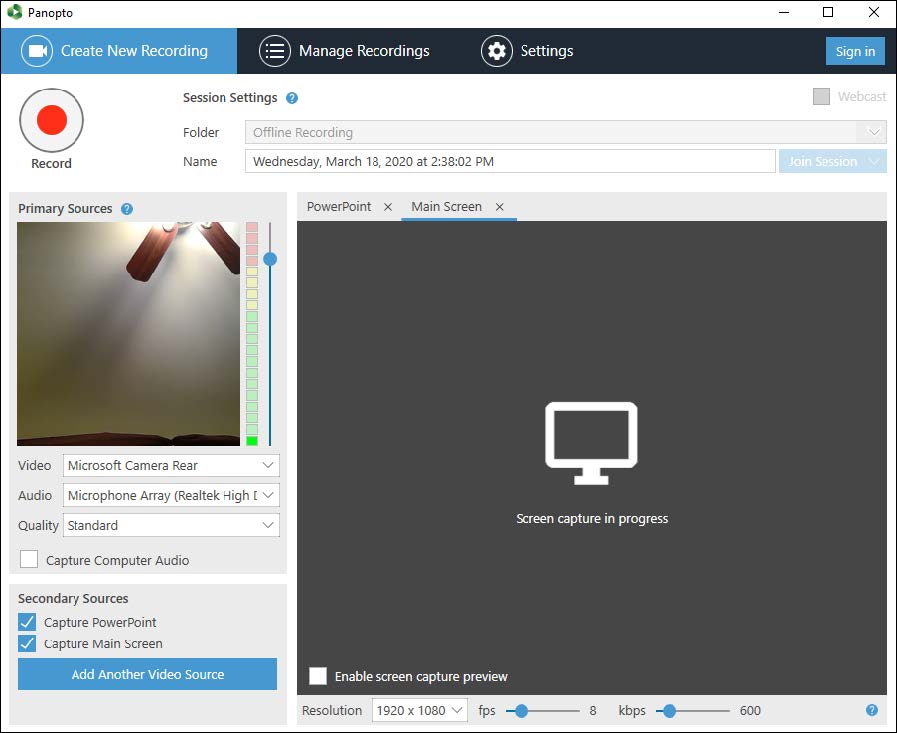Open the Resolution dropdown
897x733 pixels.
coord(419,710)
